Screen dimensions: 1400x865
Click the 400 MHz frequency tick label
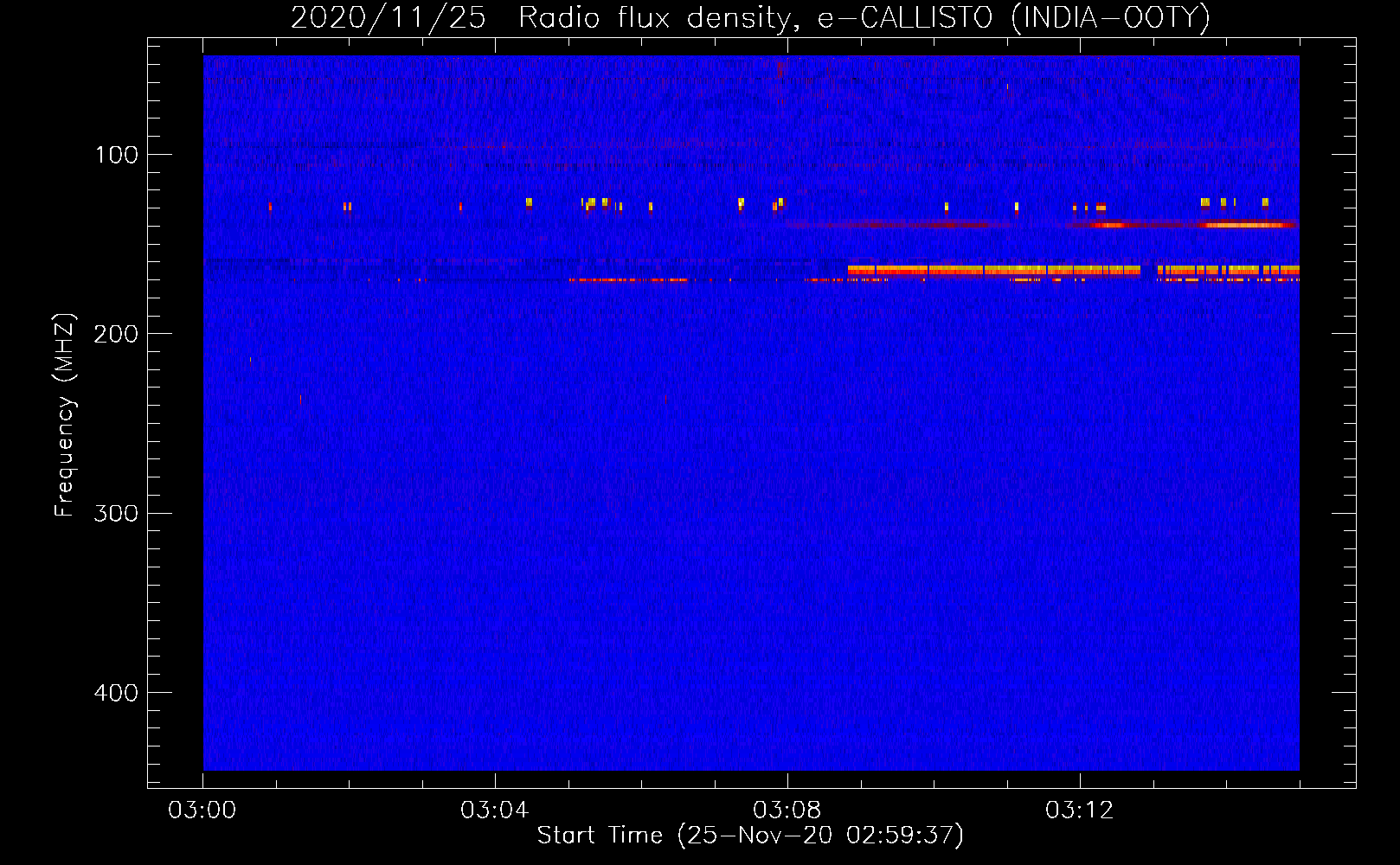[x=116, y=693]
